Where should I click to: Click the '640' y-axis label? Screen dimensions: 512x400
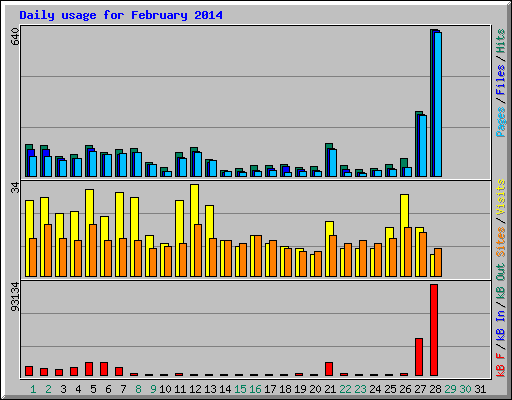tap(15, 37)
